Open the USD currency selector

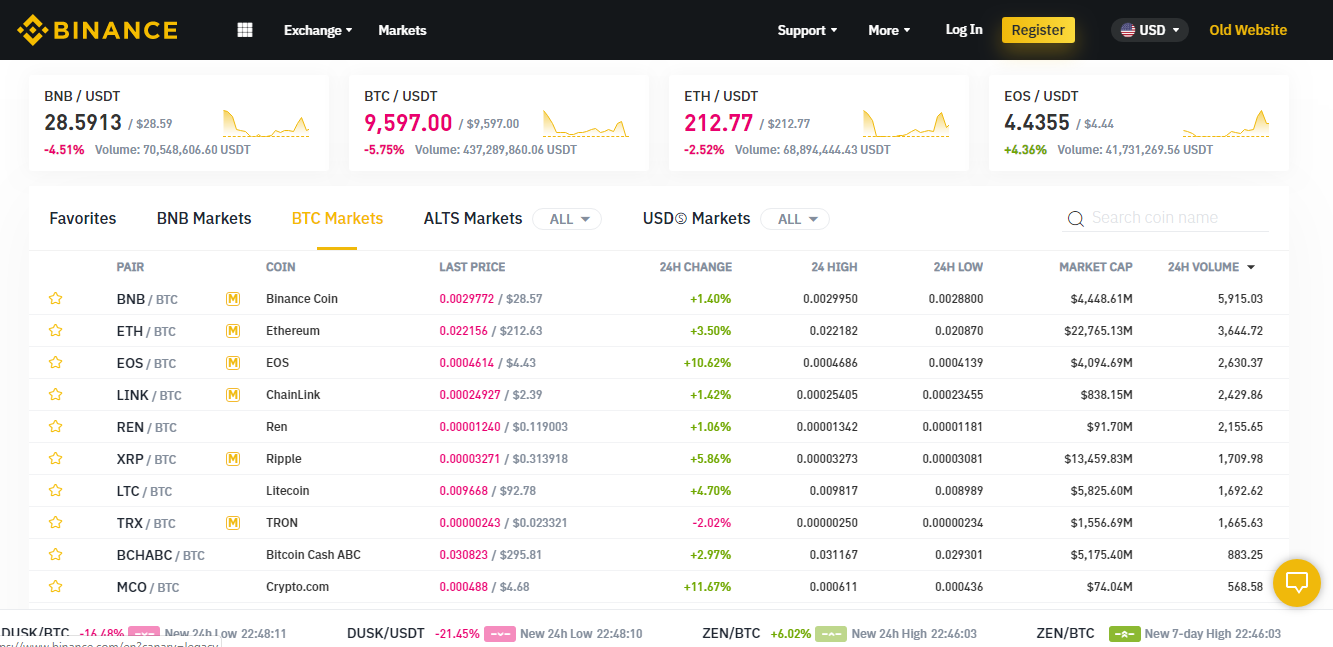point(1150,30)
